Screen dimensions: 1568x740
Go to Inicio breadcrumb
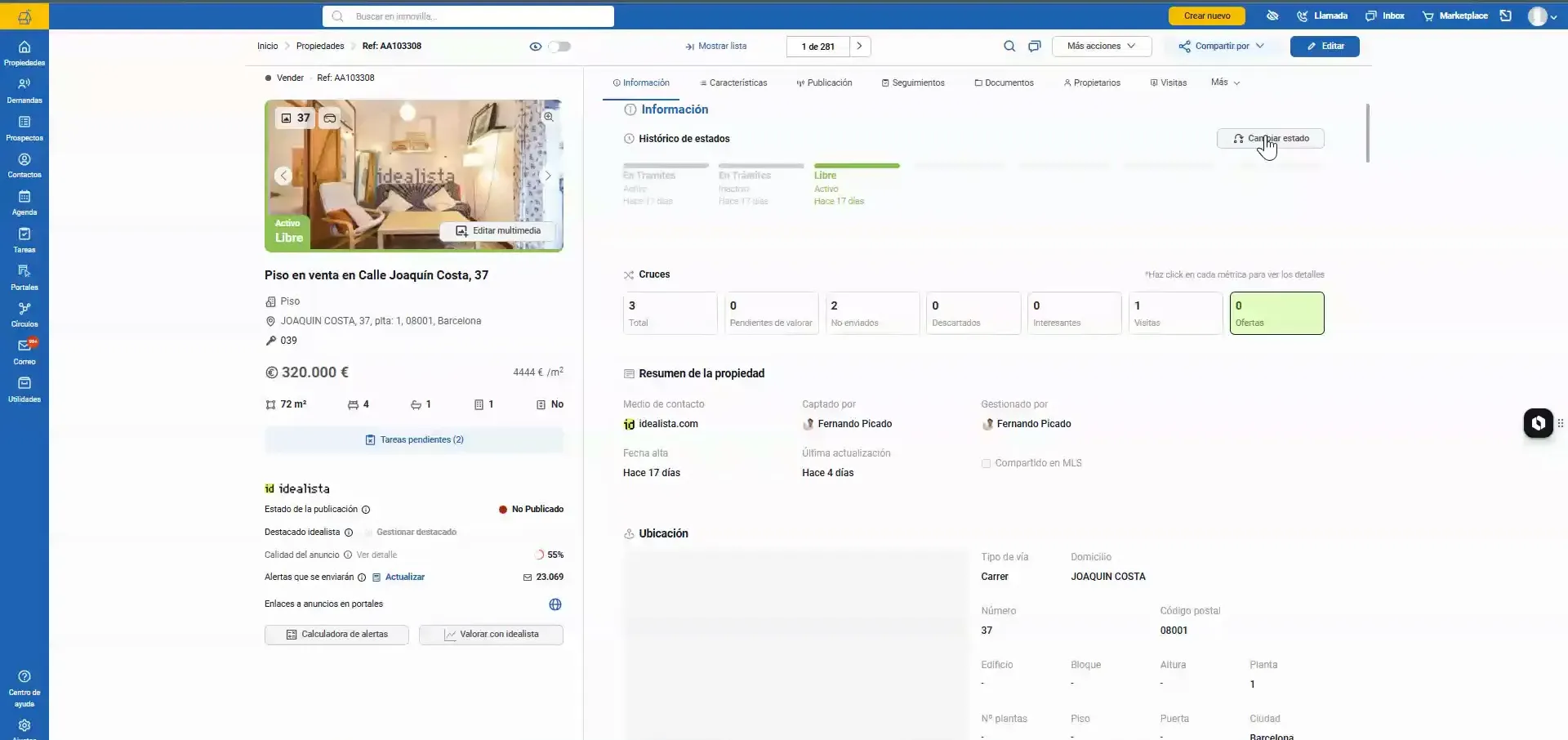pos(268,47)
